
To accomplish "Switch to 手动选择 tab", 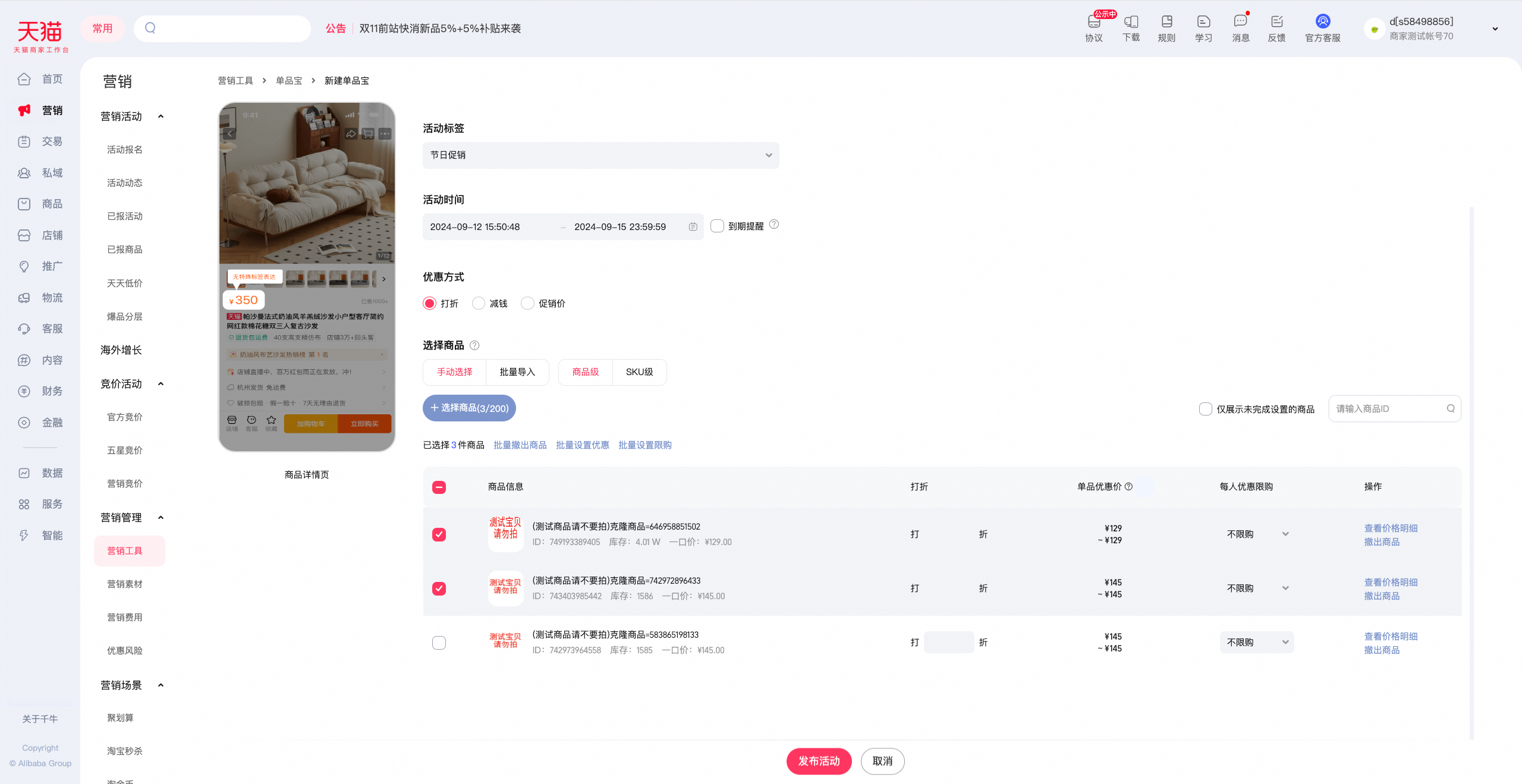I will pyautogui.click(x=455, y=372).
